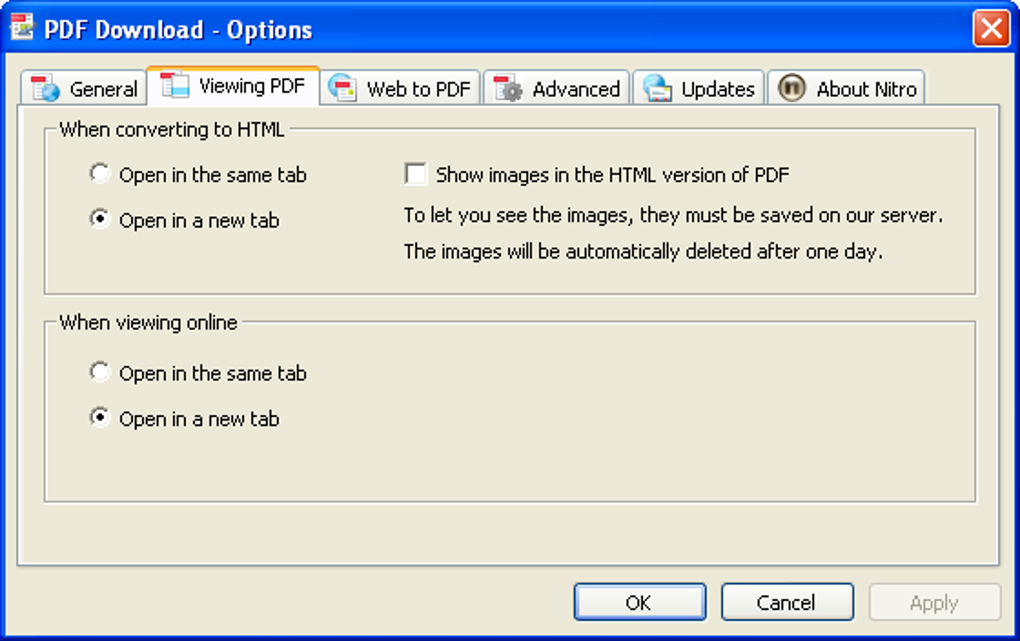The image size is (1020, 641).
Task: Click the Advanced tab gear icon
Action: [x=509, y=88]
